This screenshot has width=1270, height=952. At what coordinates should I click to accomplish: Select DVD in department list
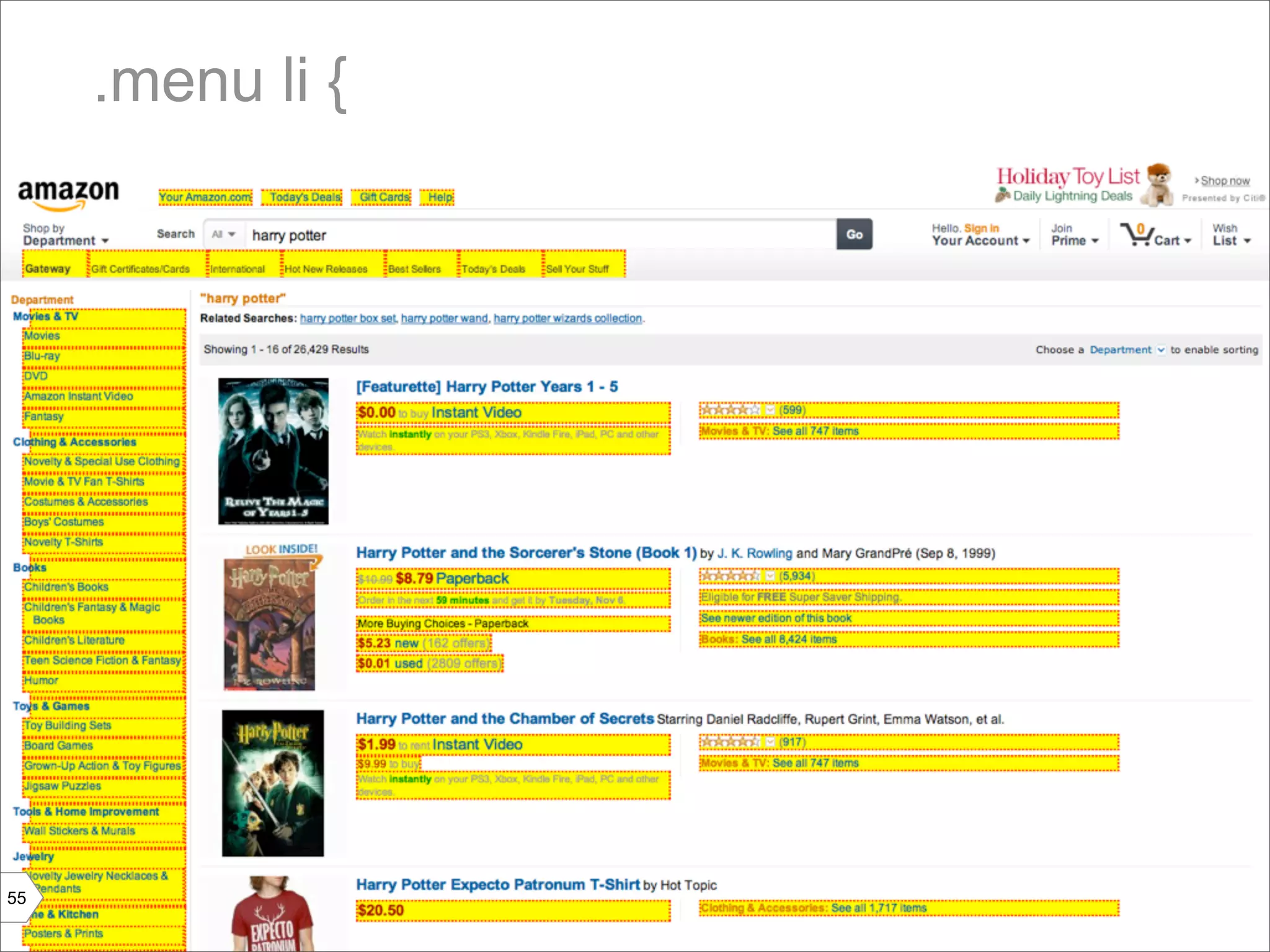pyautogui.click(x=36, y=376)
